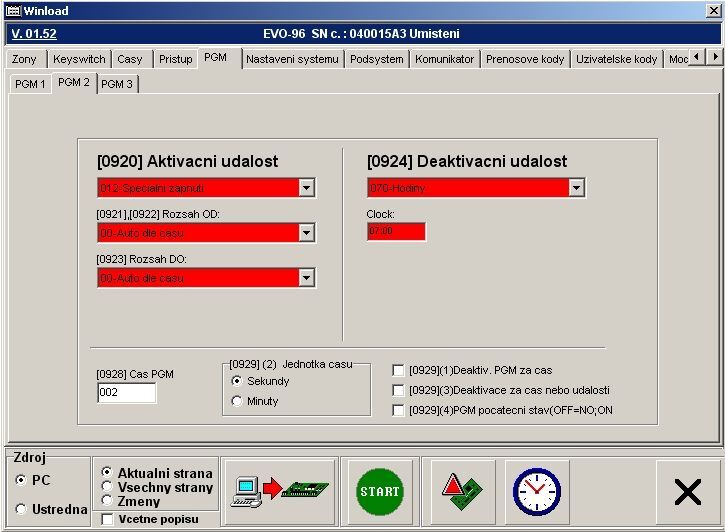The height and width of the screenshot is (532, 725).
Task: Open the clock time settings icon
Action: (x=537, y=490)
